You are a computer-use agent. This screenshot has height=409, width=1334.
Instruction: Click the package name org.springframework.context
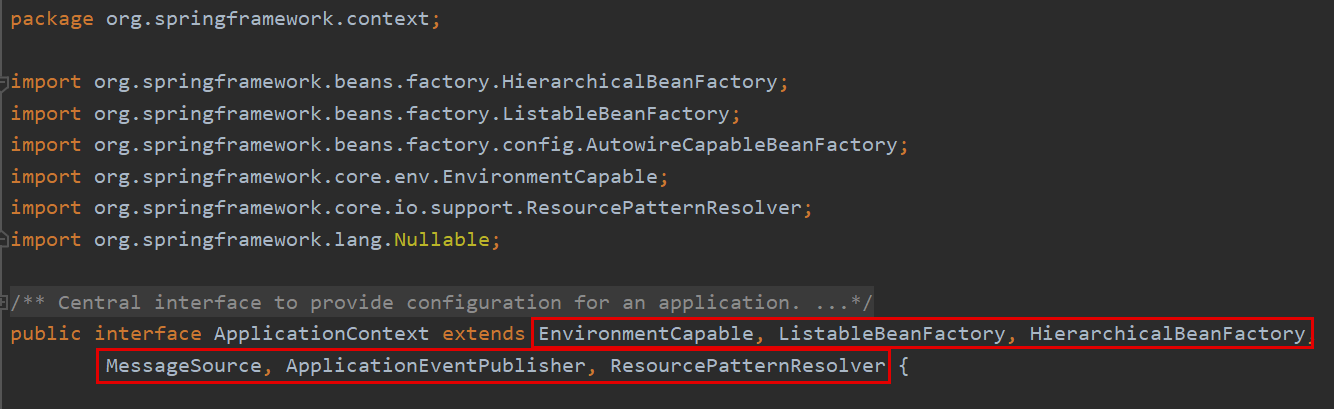[268, 20]
